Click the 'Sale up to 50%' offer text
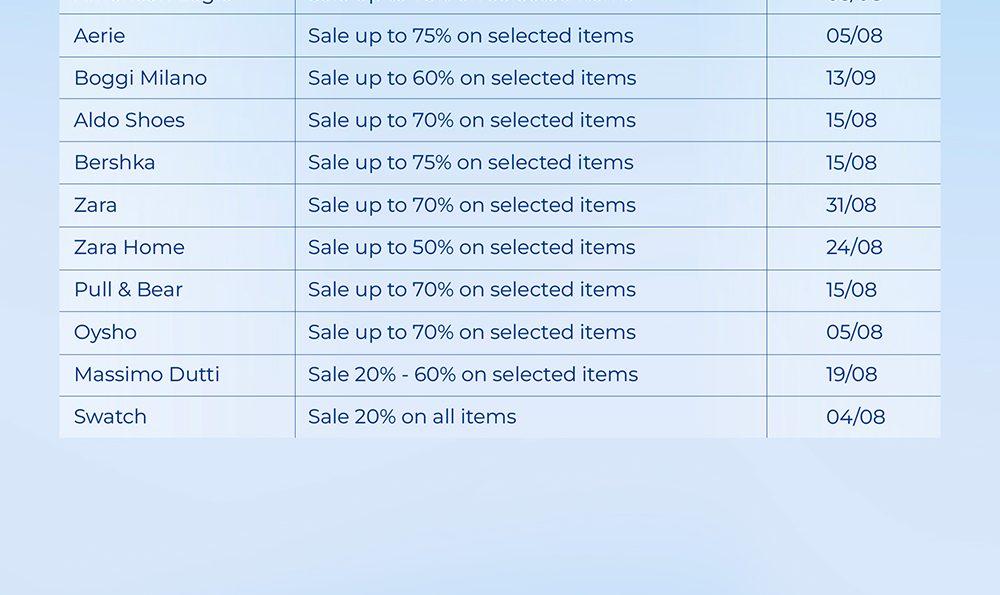 tap(472, 247)
